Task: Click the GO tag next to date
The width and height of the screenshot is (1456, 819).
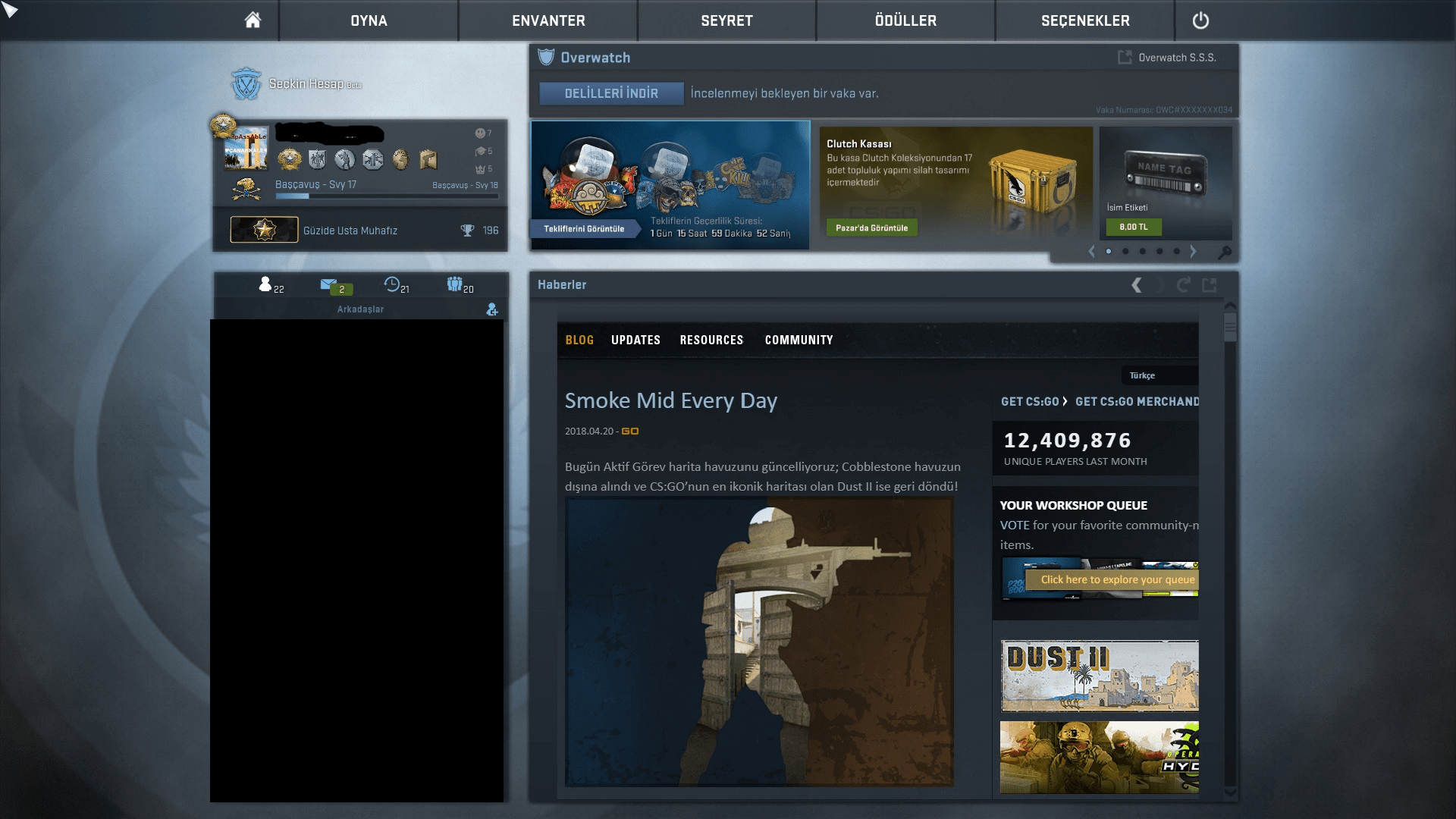Action: 629,431
